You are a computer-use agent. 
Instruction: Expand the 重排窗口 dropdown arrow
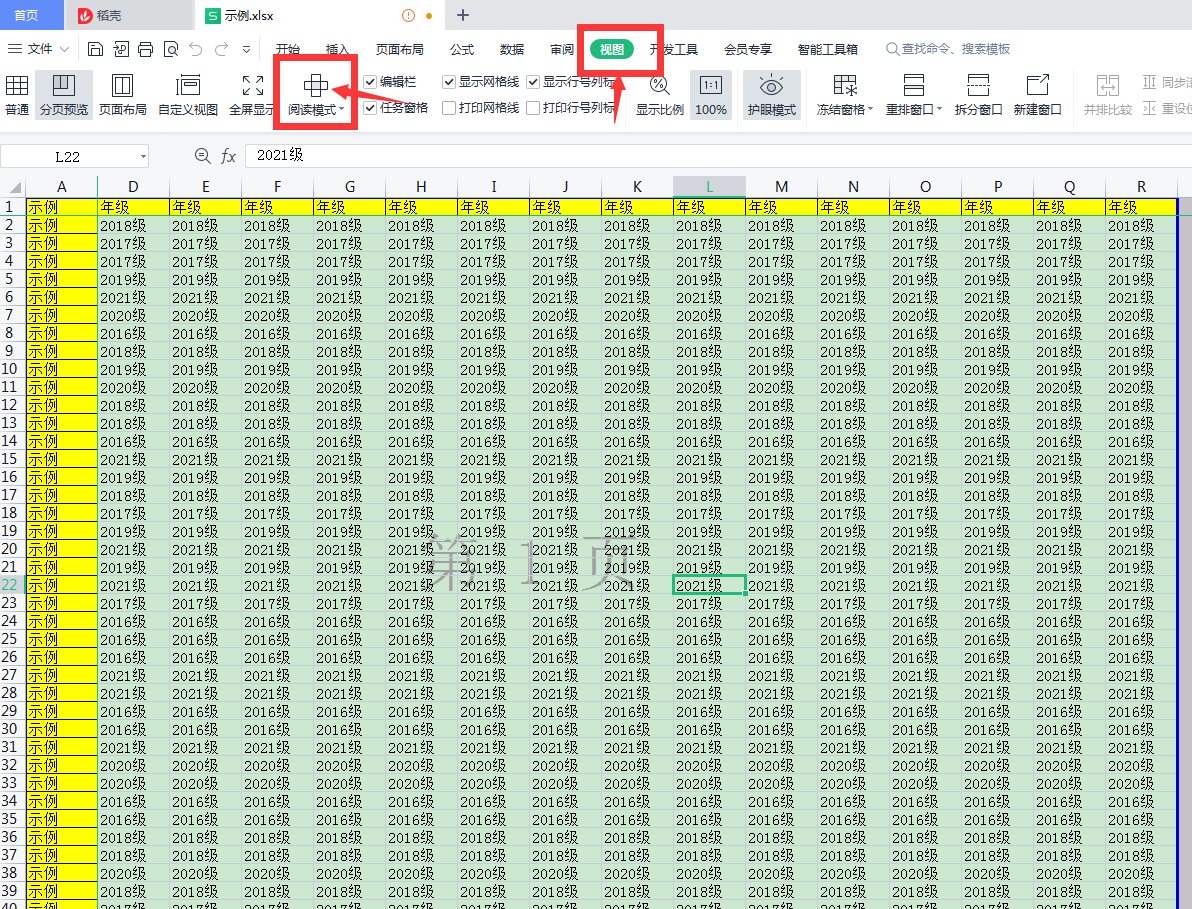pyautogui.click(x=940, y=109)
